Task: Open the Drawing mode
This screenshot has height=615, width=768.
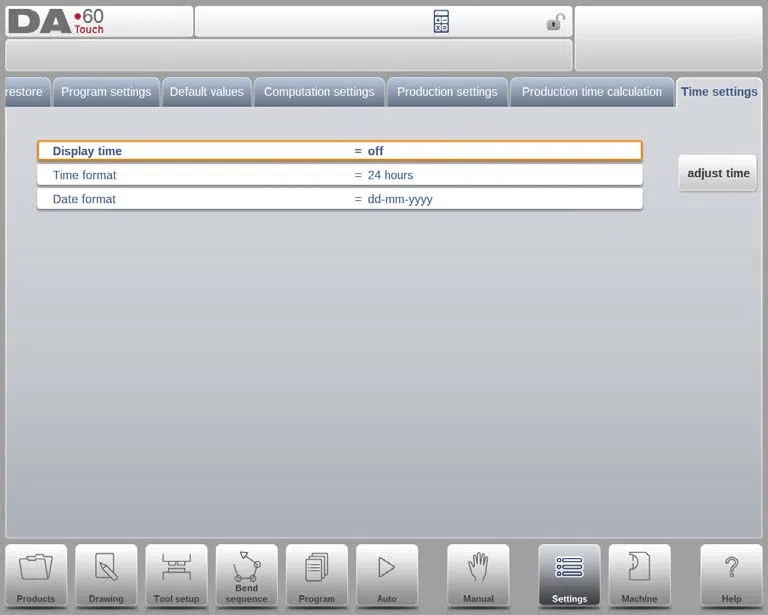Action: click(x=106, y=576)
